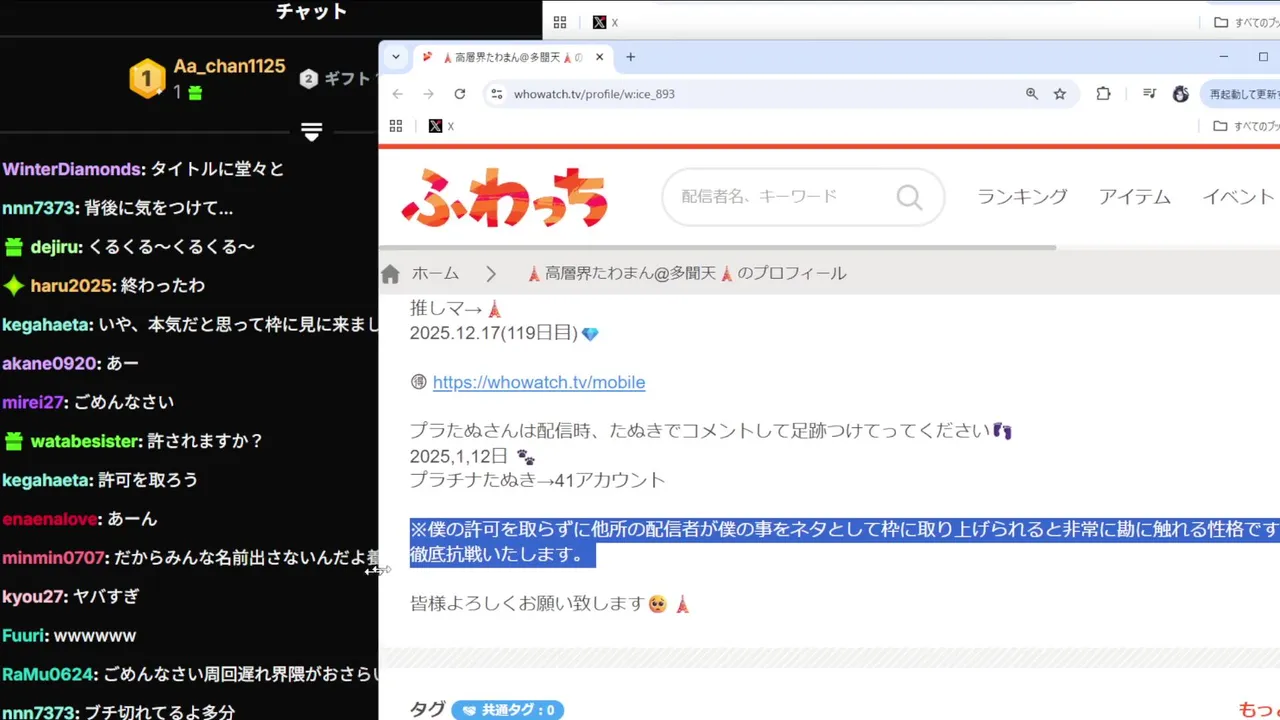Click chat username mirei27
1280x720 pixels.
(x=33, y=402)
